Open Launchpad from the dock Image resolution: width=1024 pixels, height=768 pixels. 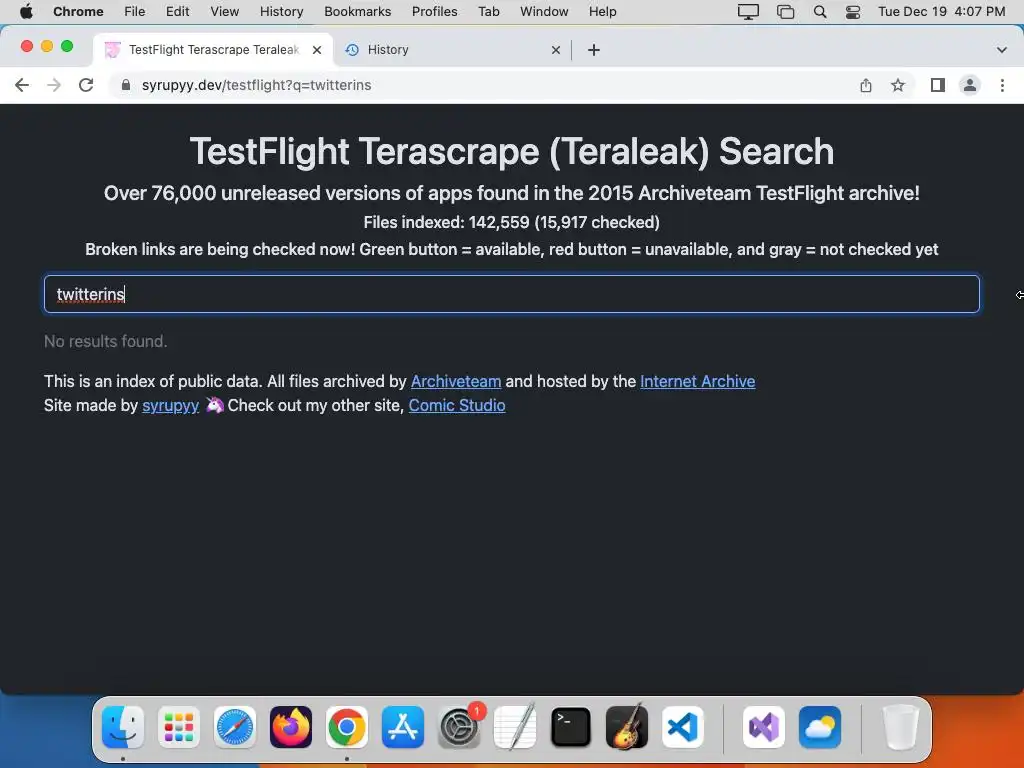(179, 727)
